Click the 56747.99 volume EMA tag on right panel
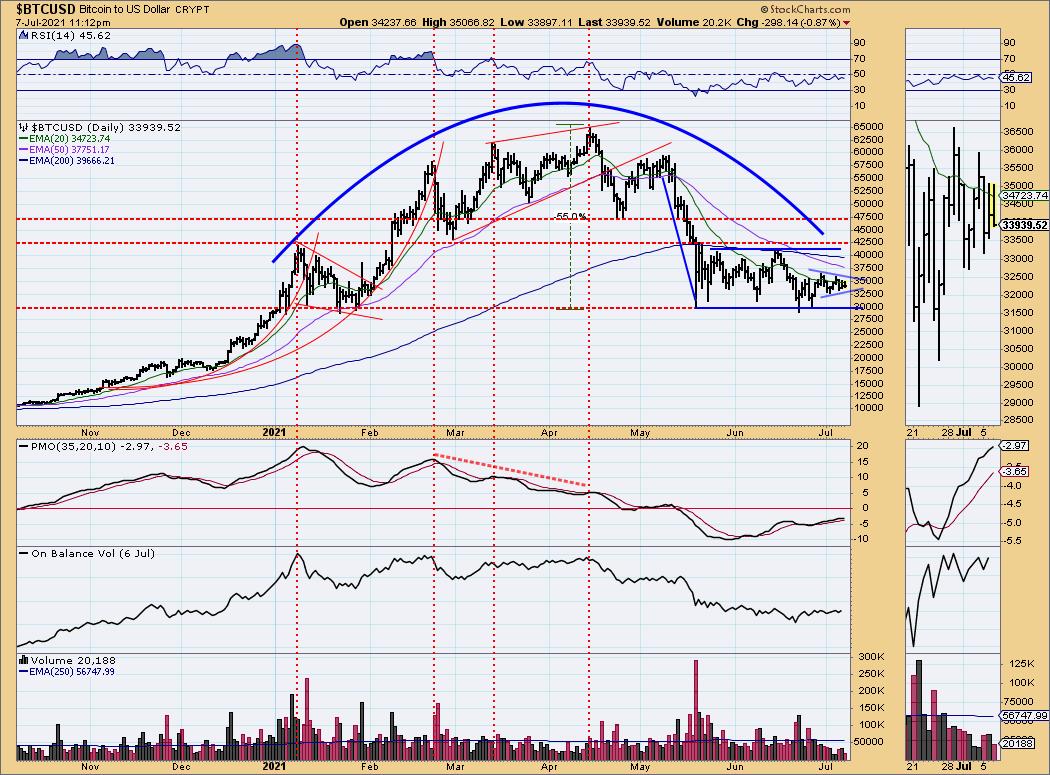This screenshot has width=1050, height=775. [x=1024, y=716]
